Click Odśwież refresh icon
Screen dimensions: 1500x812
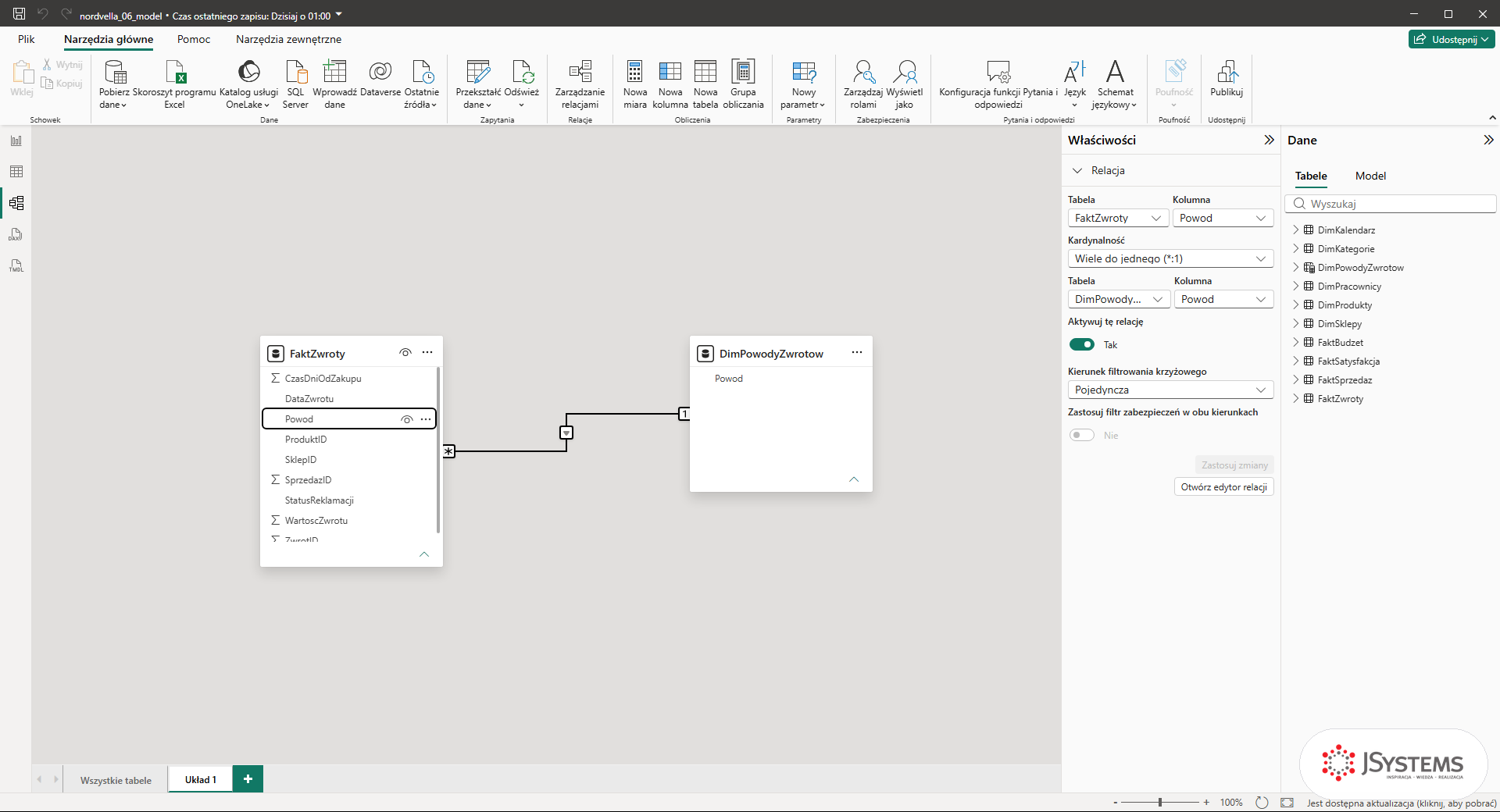point(522,72)
